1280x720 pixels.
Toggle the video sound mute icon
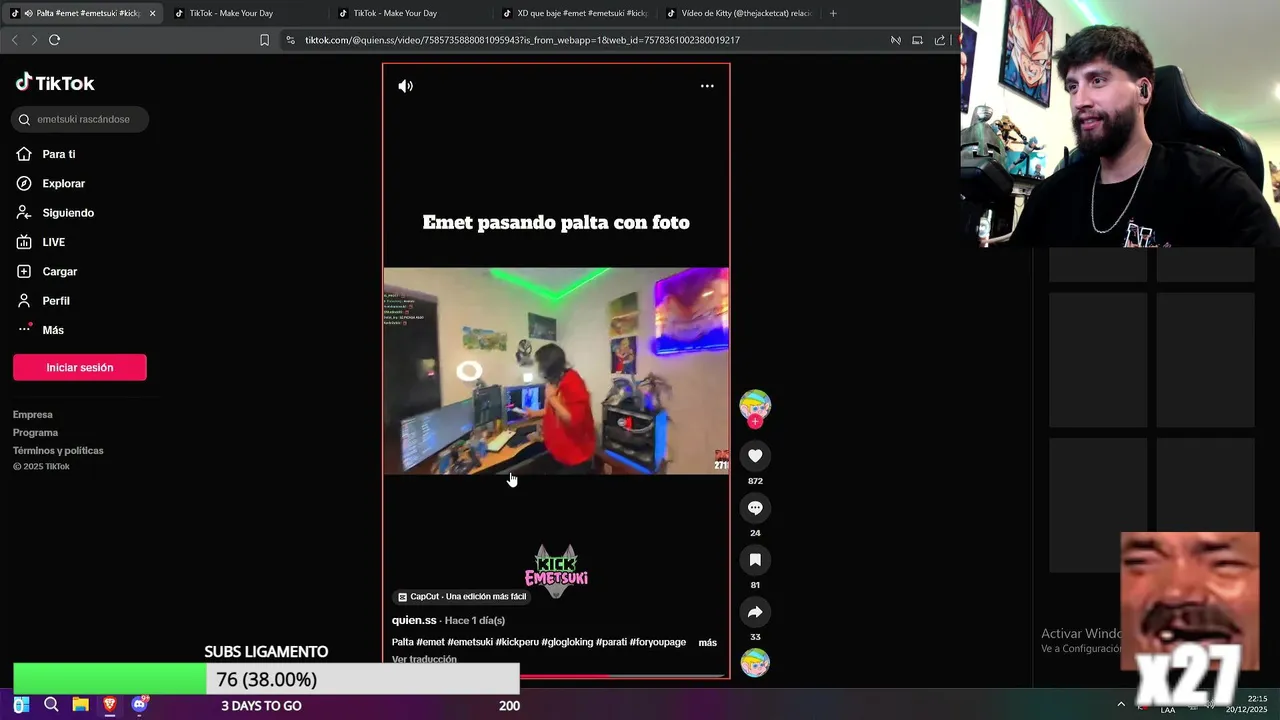click(x=405, y=86)
